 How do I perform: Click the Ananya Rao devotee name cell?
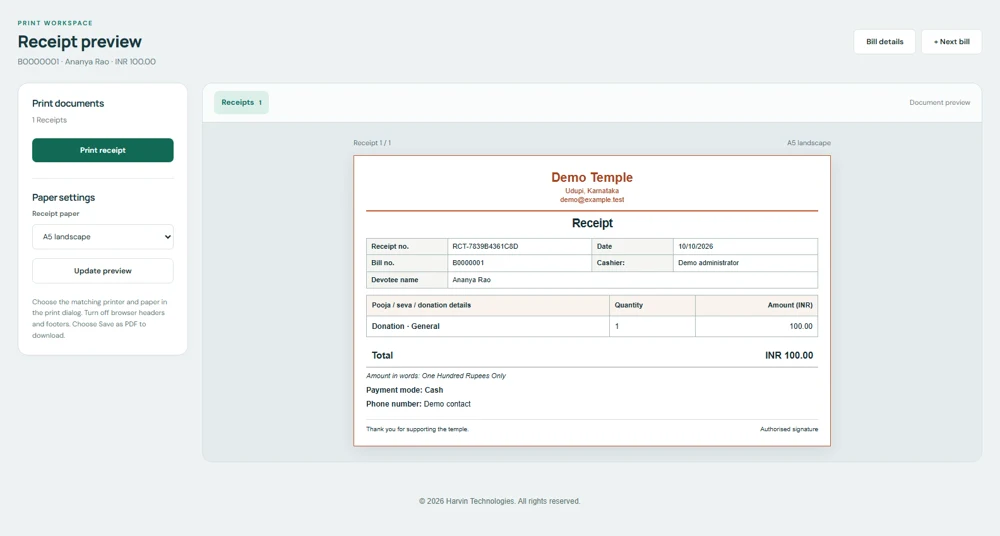633,279
